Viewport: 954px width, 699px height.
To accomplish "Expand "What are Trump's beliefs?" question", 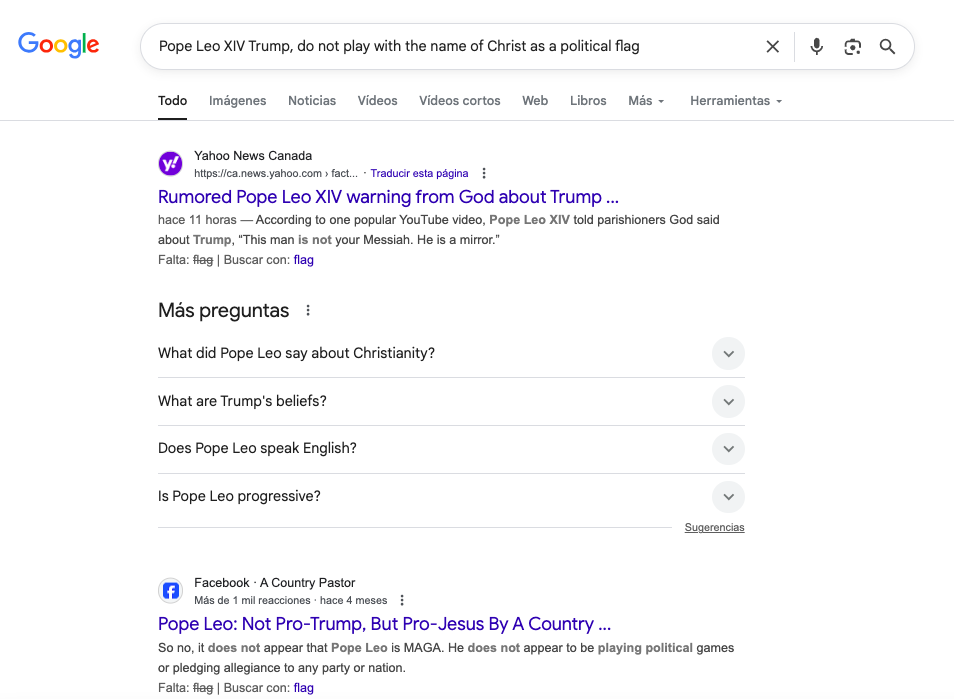I will coord(728,401).
